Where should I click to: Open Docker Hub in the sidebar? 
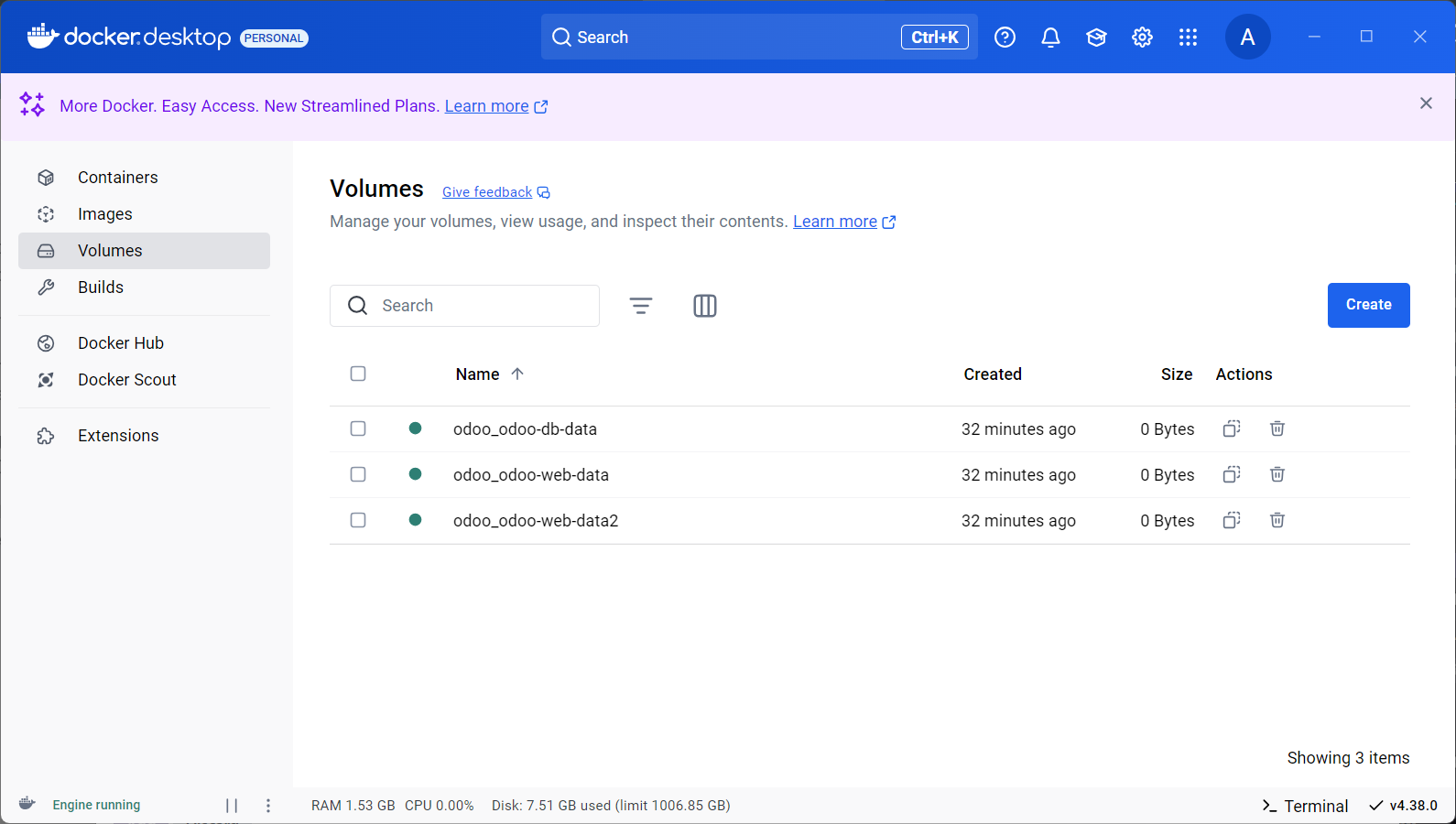click(144, 343)
